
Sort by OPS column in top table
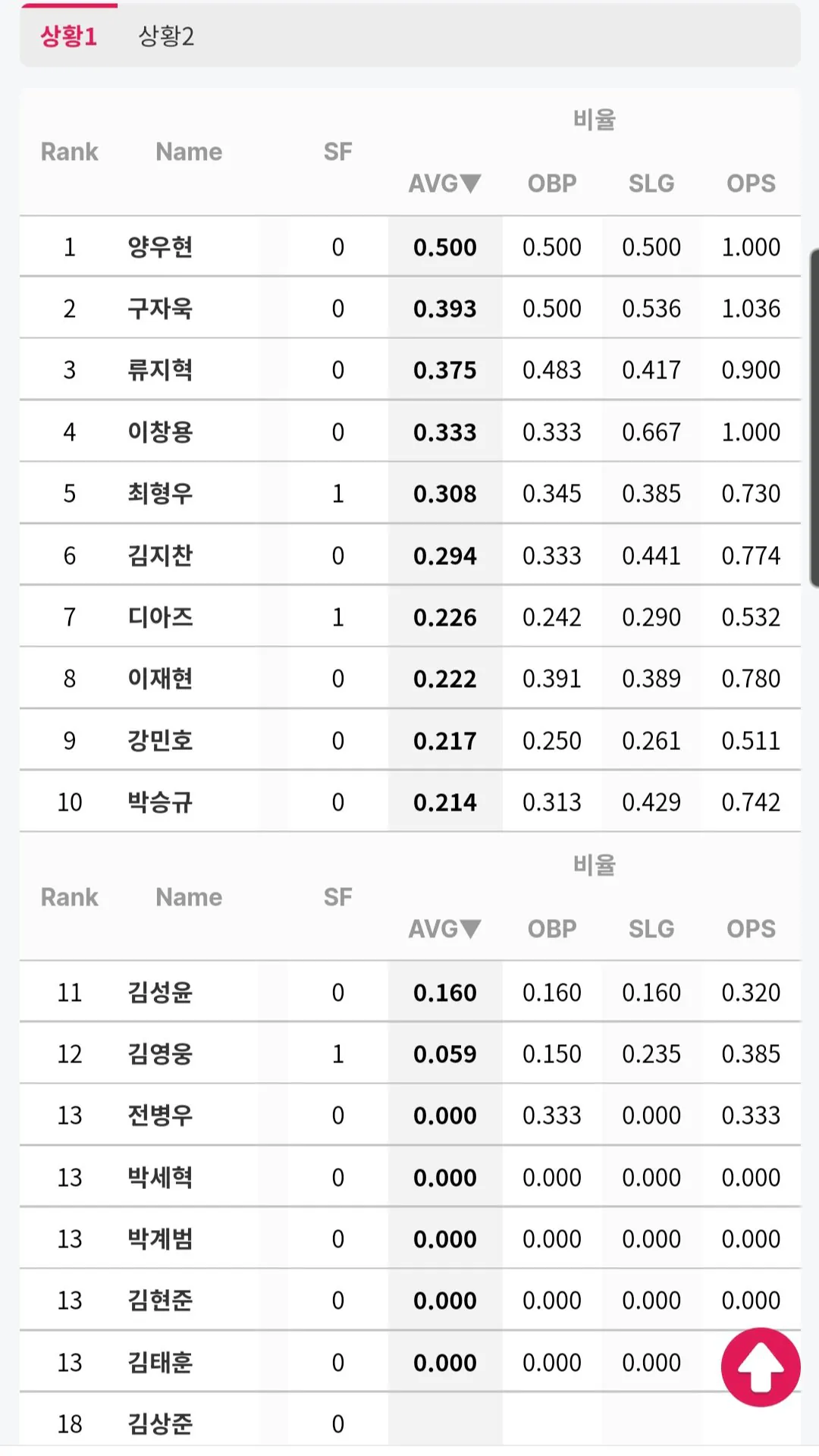(751, 184)
